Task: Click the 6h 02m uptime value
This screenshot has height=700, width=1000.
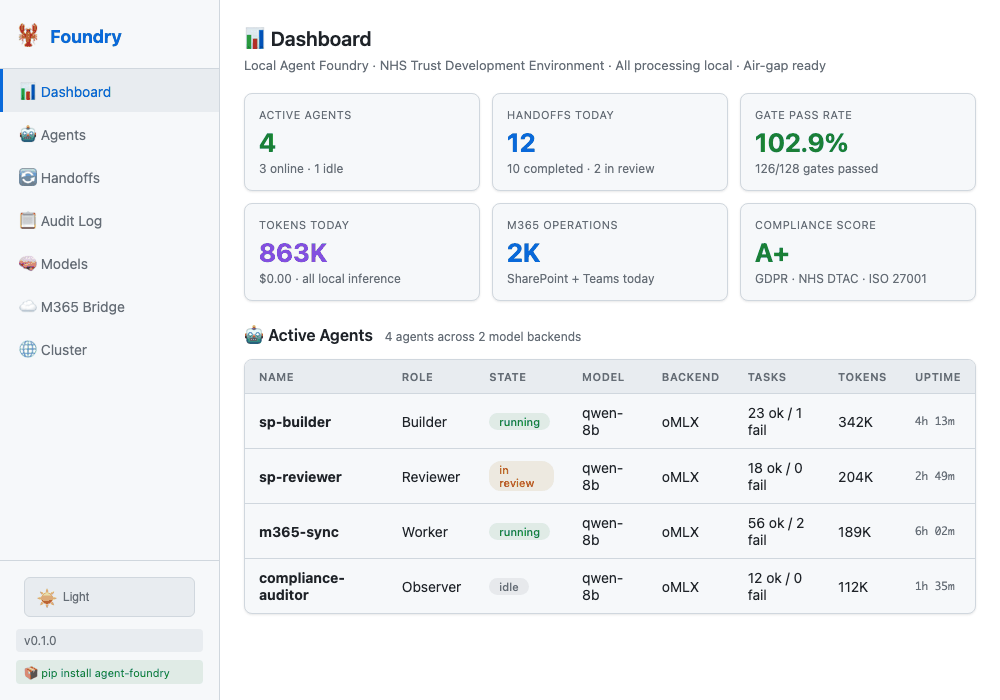Action: [934, 530]
